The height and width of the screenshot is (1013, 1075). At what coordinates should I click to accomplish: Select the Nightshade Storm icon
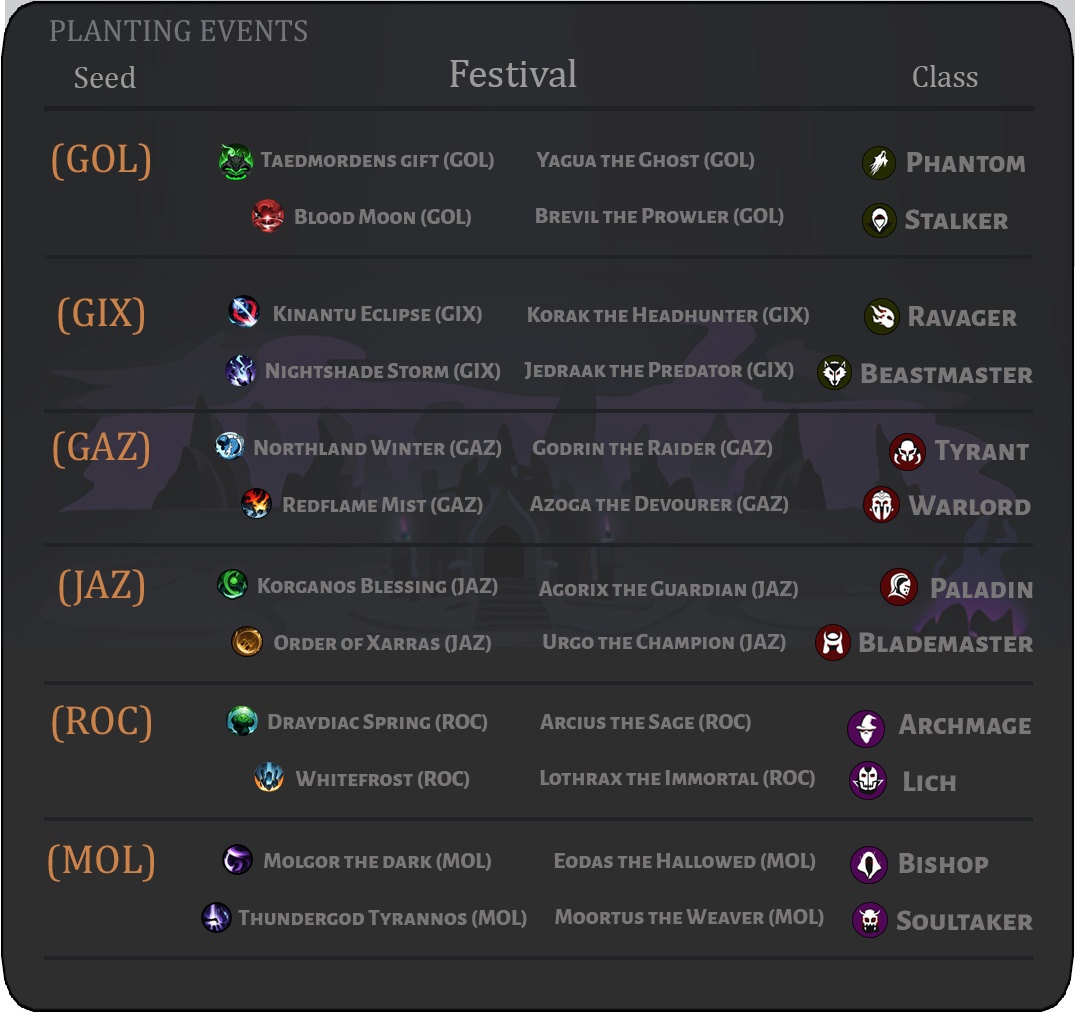241,370
